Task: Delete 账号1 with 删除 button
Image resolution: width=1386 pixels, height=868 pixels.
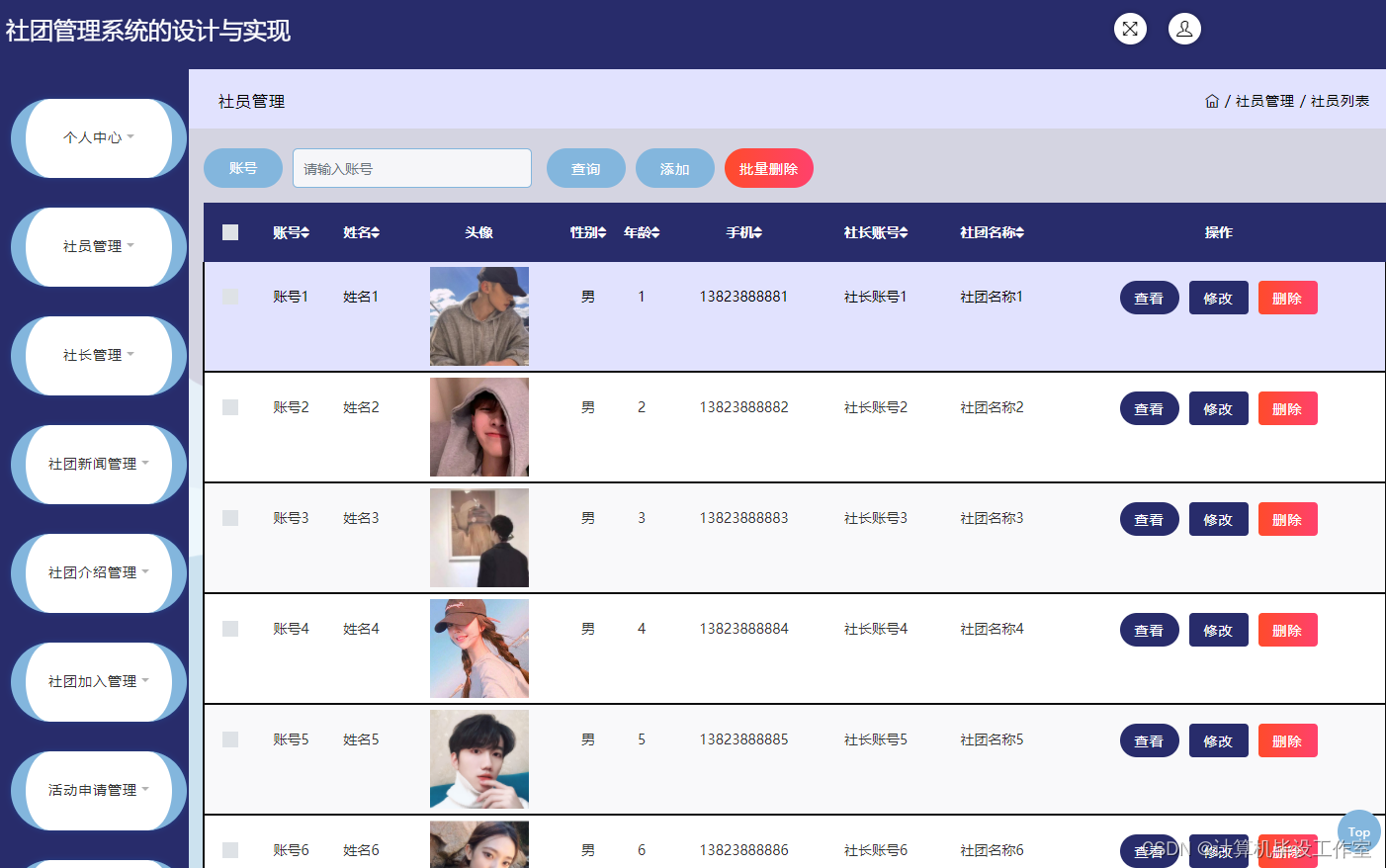Action: 1288,298
